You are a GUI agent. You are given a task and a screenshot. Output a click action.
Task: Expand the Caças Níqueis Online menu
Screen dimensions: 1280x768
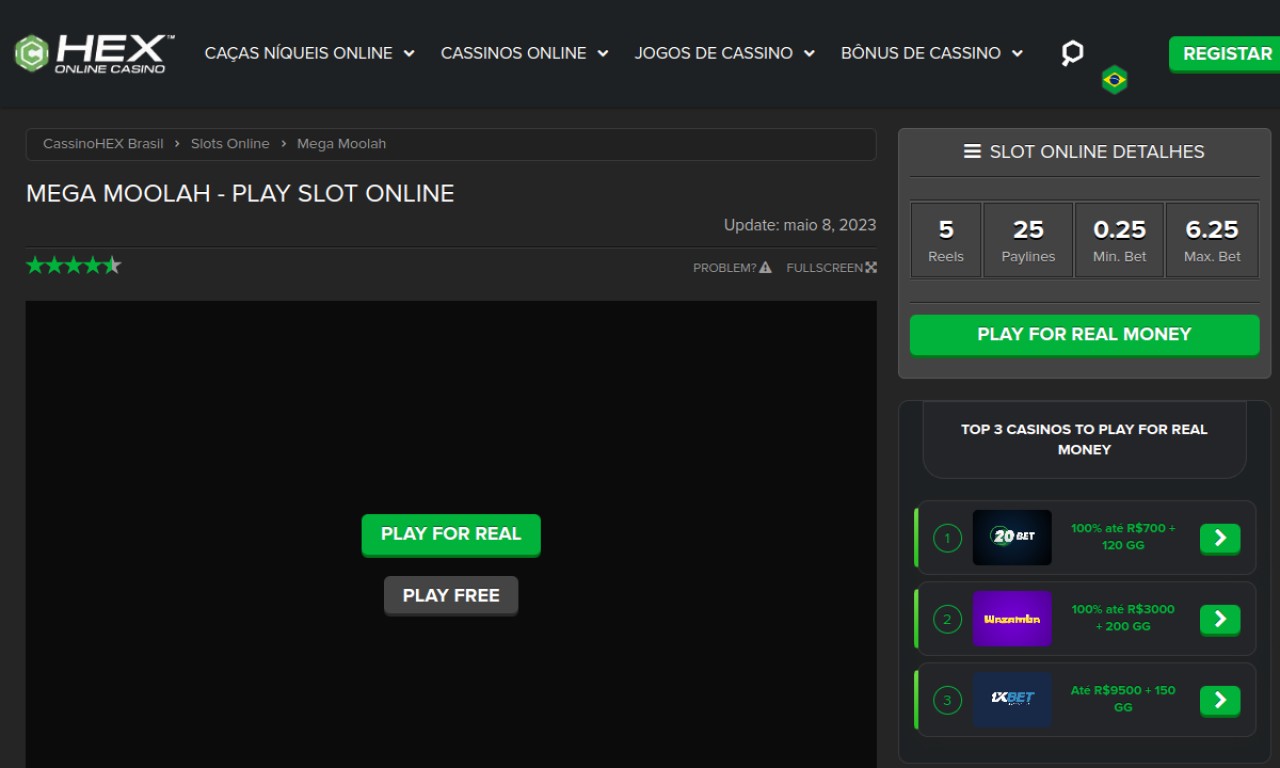click(x=310, y=53)
